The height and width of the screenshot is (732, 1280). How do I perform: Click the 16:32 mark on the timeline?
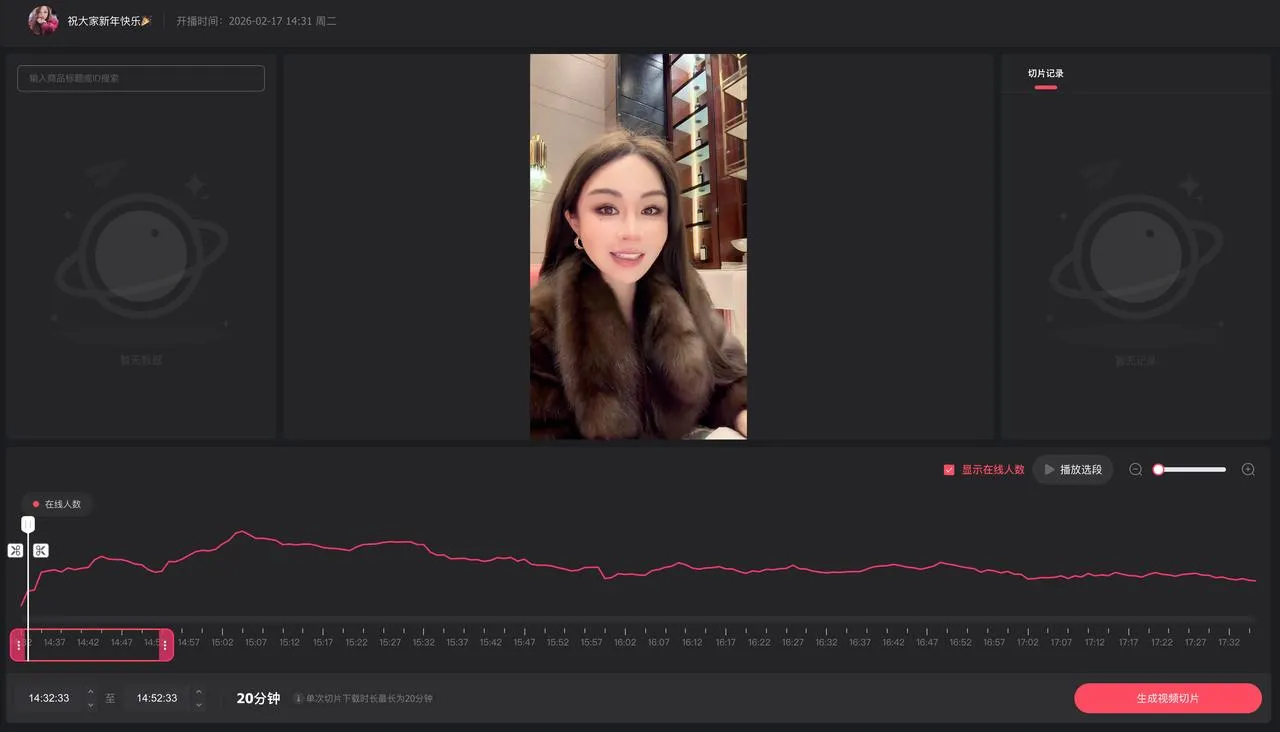pos(826,642)
